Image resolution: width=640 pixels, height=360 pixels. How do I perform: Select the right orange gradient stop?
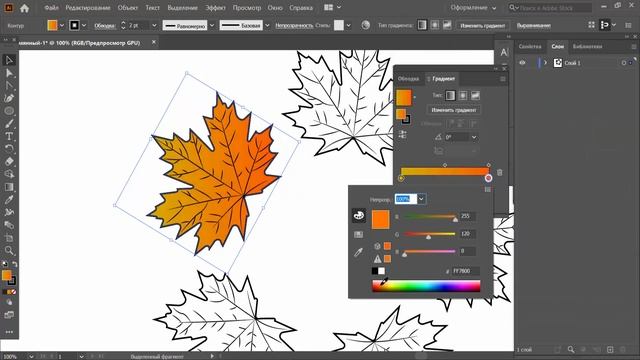488,178
